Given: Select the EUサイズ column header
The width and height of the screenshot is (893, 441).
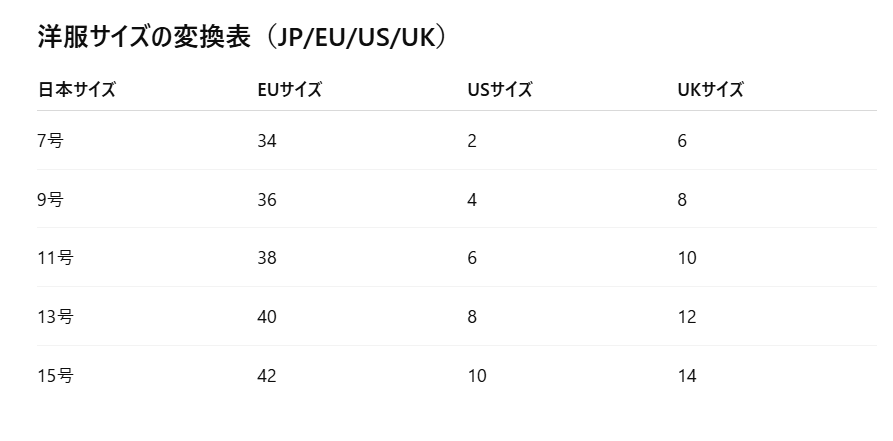Looking at the screenshot, I should (289, 90).
